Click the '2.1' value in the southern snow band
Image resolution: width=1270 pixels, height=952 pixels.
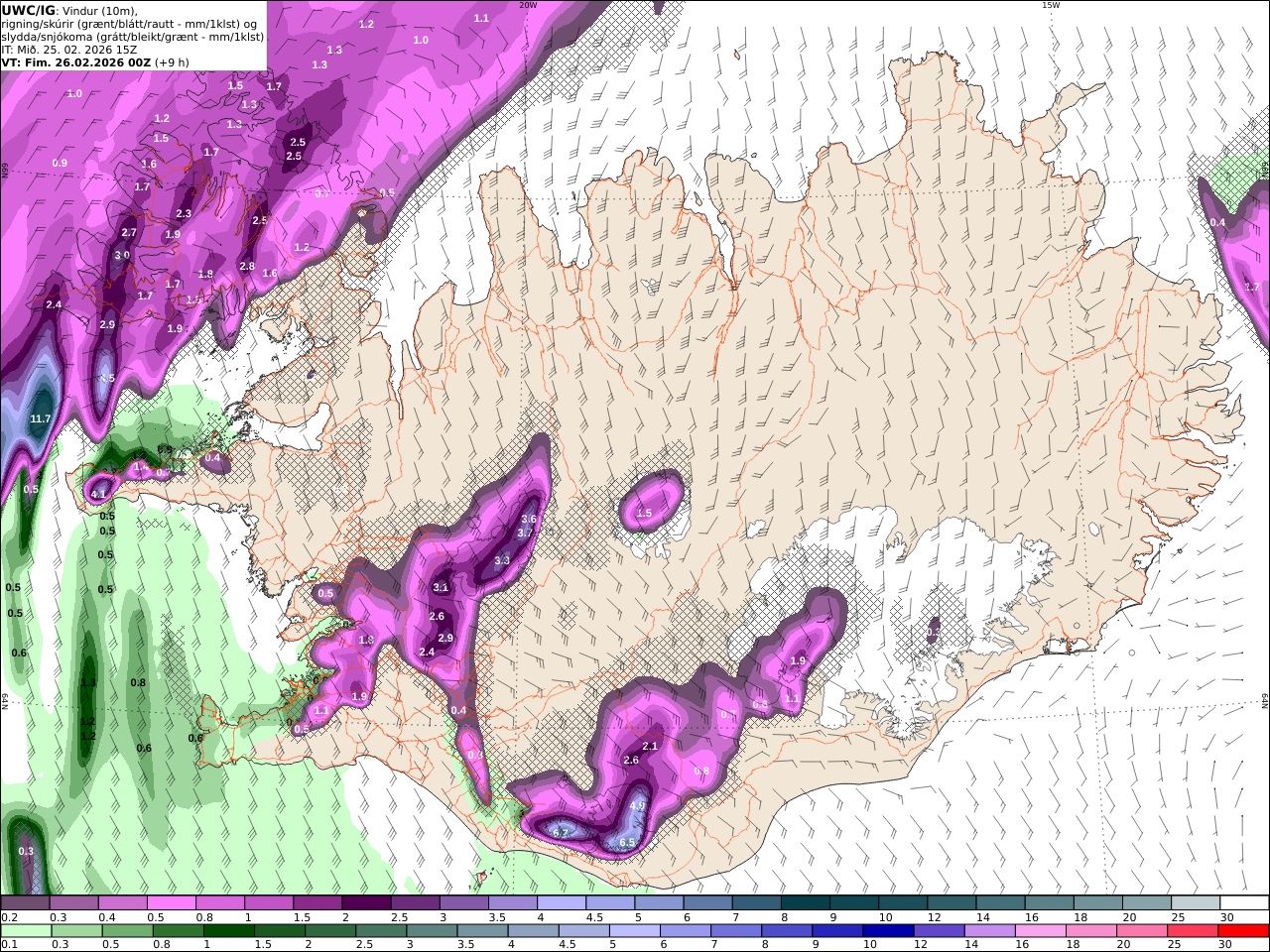(x=651, y=746)
